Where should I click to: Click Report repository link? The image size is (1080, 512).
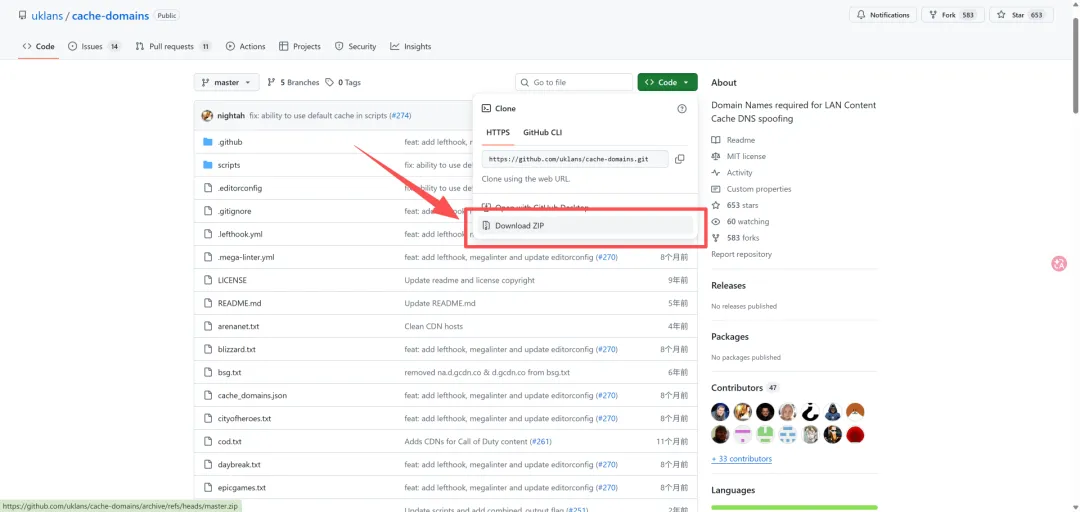742,254
